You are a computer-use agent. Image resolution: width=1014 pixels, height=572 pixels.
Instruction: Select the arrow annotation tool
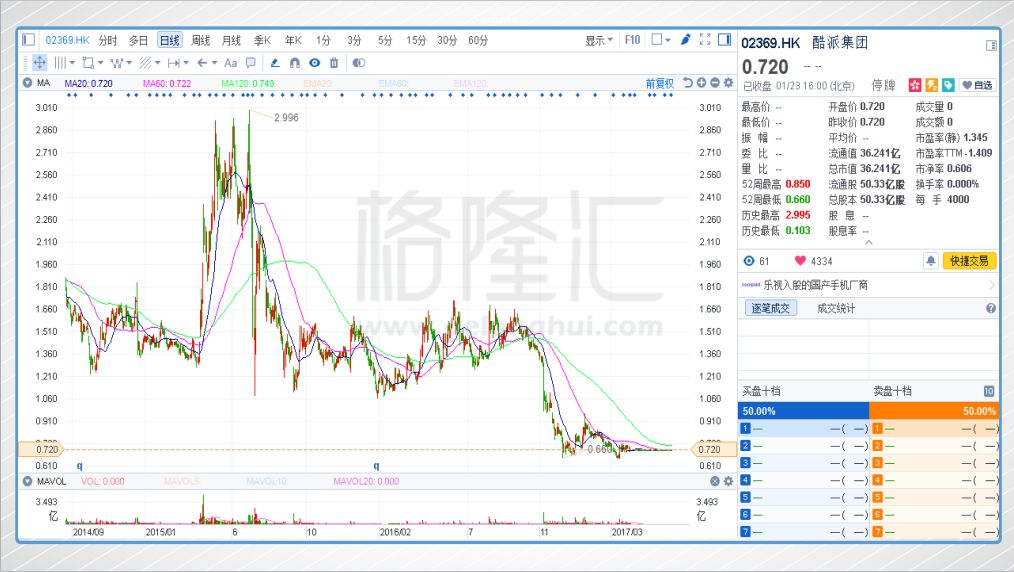point(202,63)
